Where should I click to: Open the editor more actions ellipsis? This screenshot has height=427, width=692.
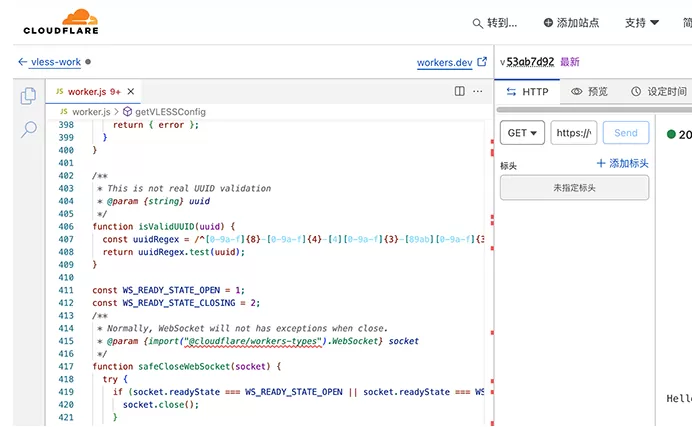478,91
